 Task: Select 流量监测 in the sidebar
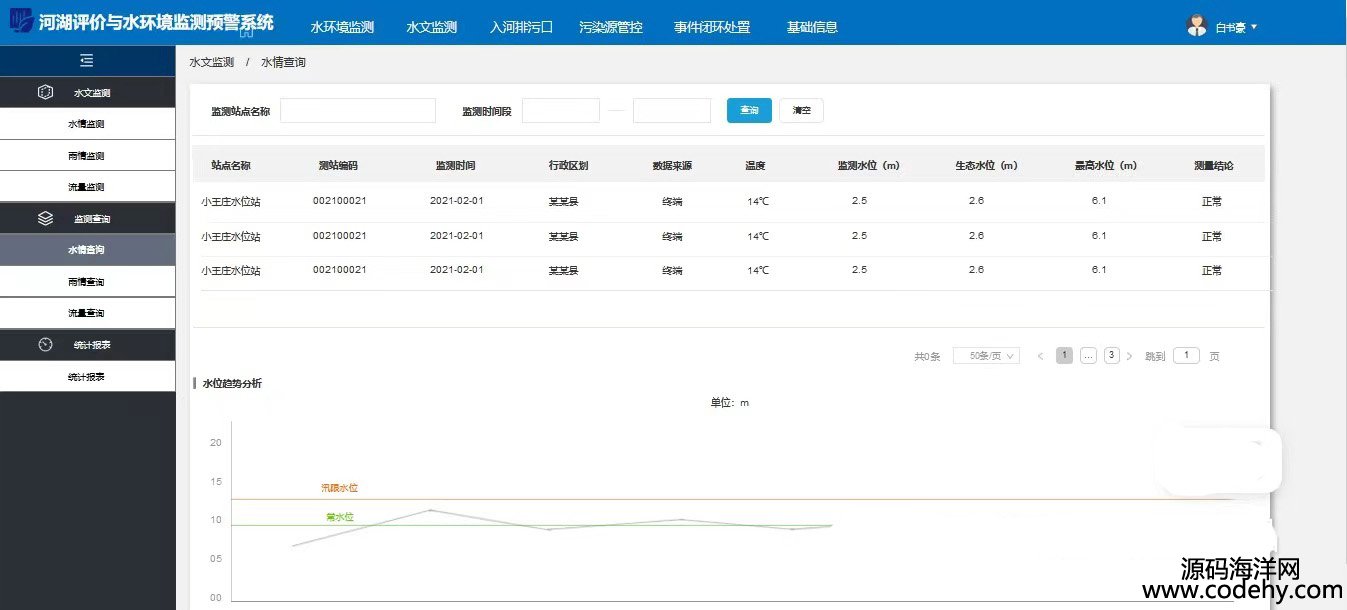[87, 187]
